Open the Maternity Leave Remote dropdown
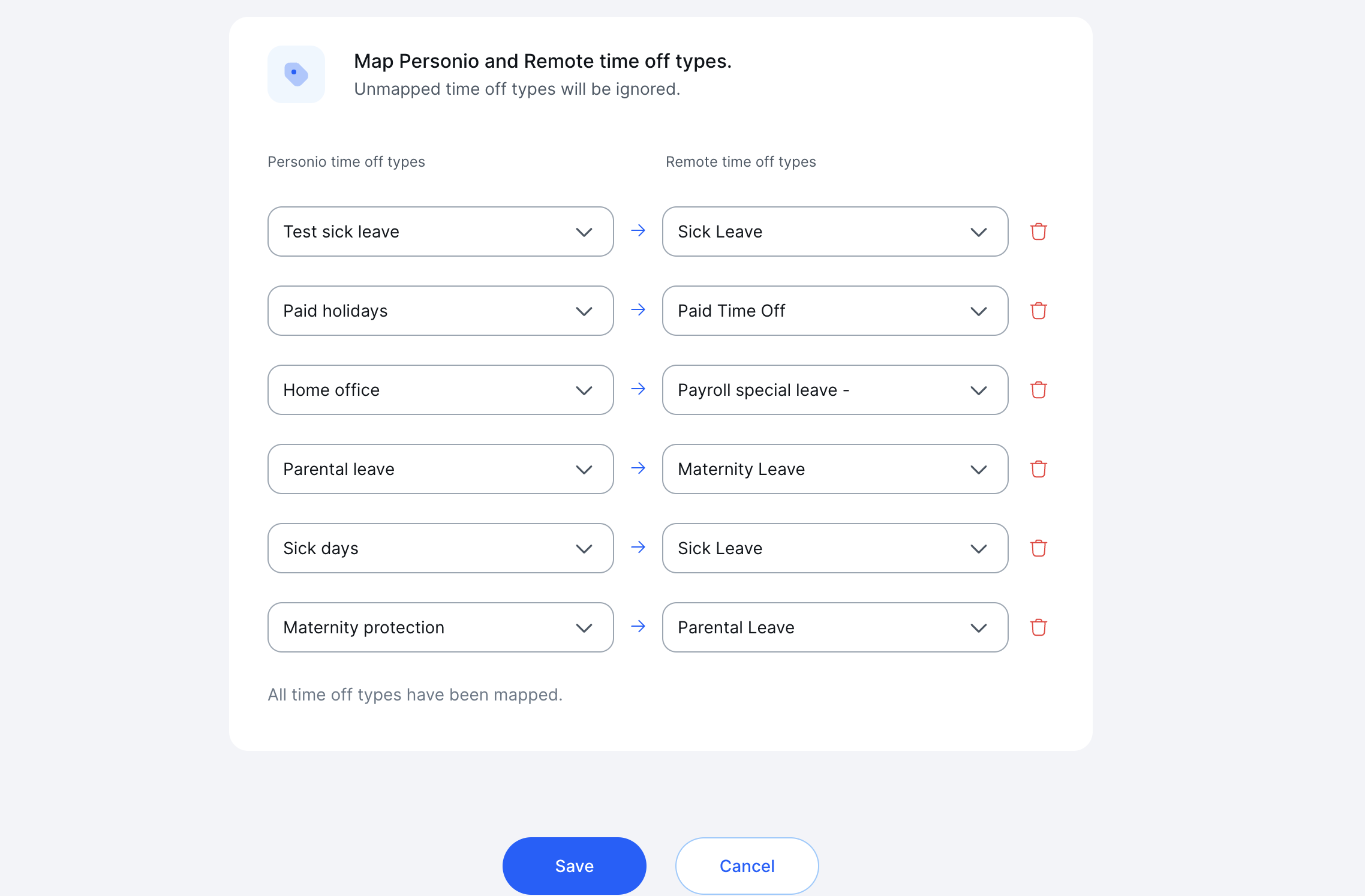 (x=835, y=469)
